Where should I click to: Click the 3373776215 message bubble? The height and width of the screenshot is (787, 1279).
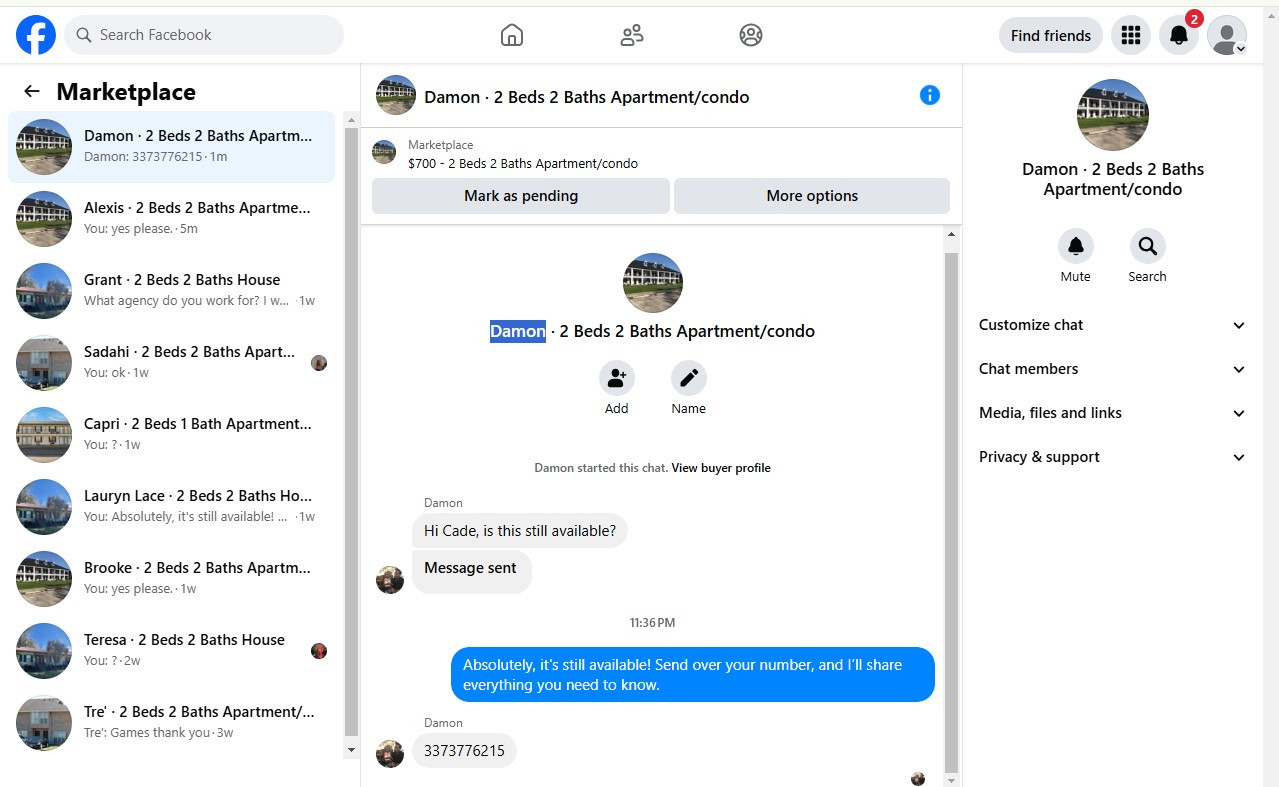(464, 751)
